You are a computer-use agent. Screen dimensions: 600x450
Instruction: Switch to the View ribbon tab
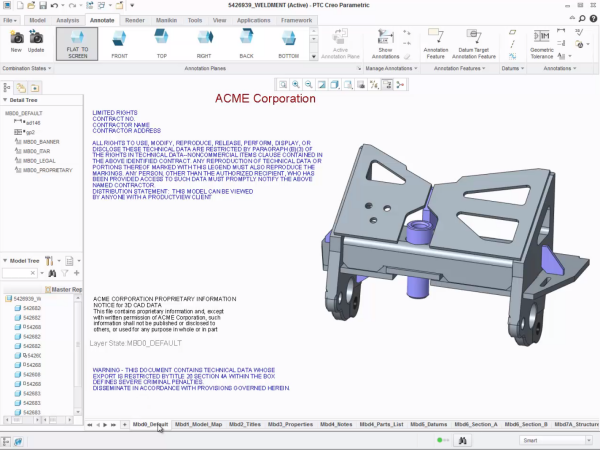pos(220,20)
